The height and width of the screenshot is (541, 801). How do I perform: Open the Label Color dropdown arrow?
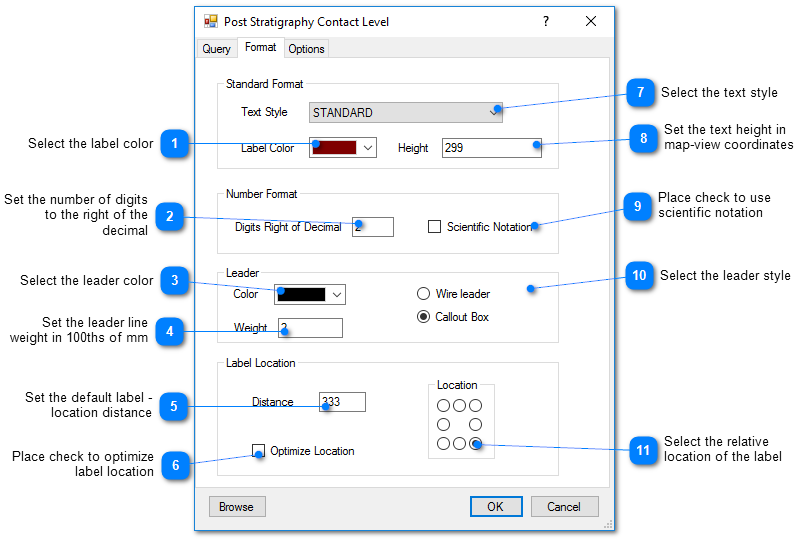point(368,148)
